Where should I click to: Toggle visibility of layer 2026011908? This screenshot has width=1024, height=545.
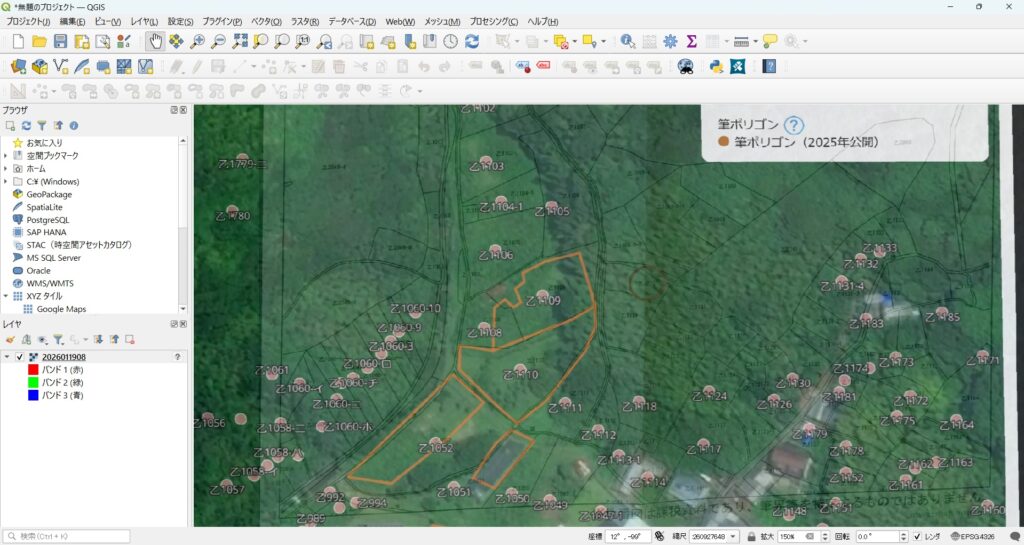coord(20,357)
